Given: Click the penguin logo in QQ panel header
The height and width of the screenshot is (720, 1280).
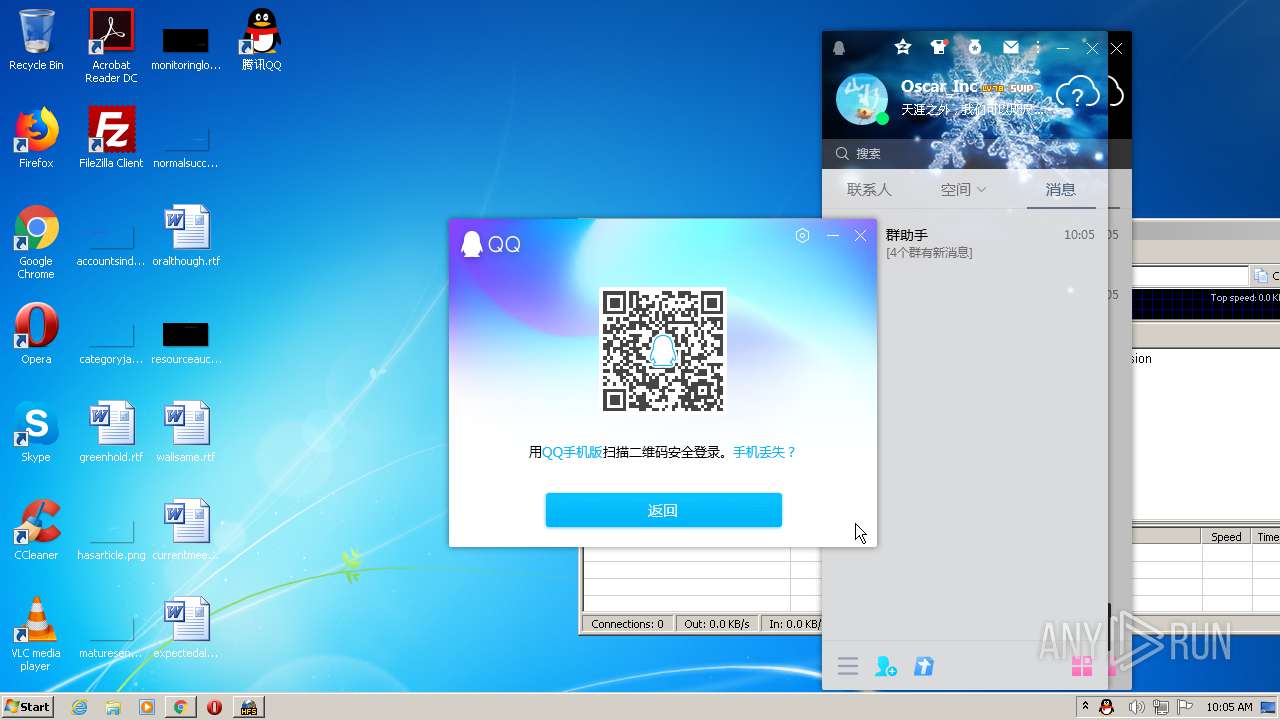Looking at the screenshot, I should [839, 48].
